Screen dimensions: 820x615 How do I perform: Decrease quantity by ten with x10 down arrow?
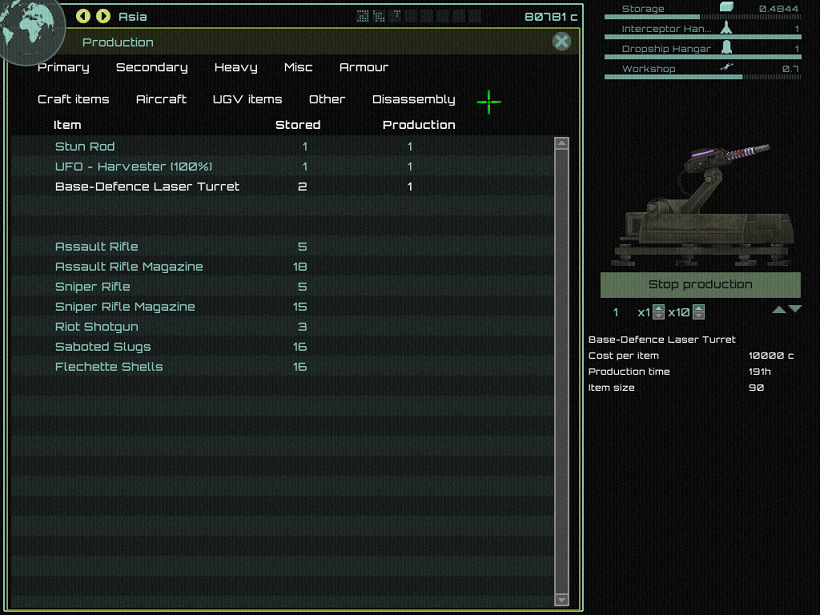point(699,316)
